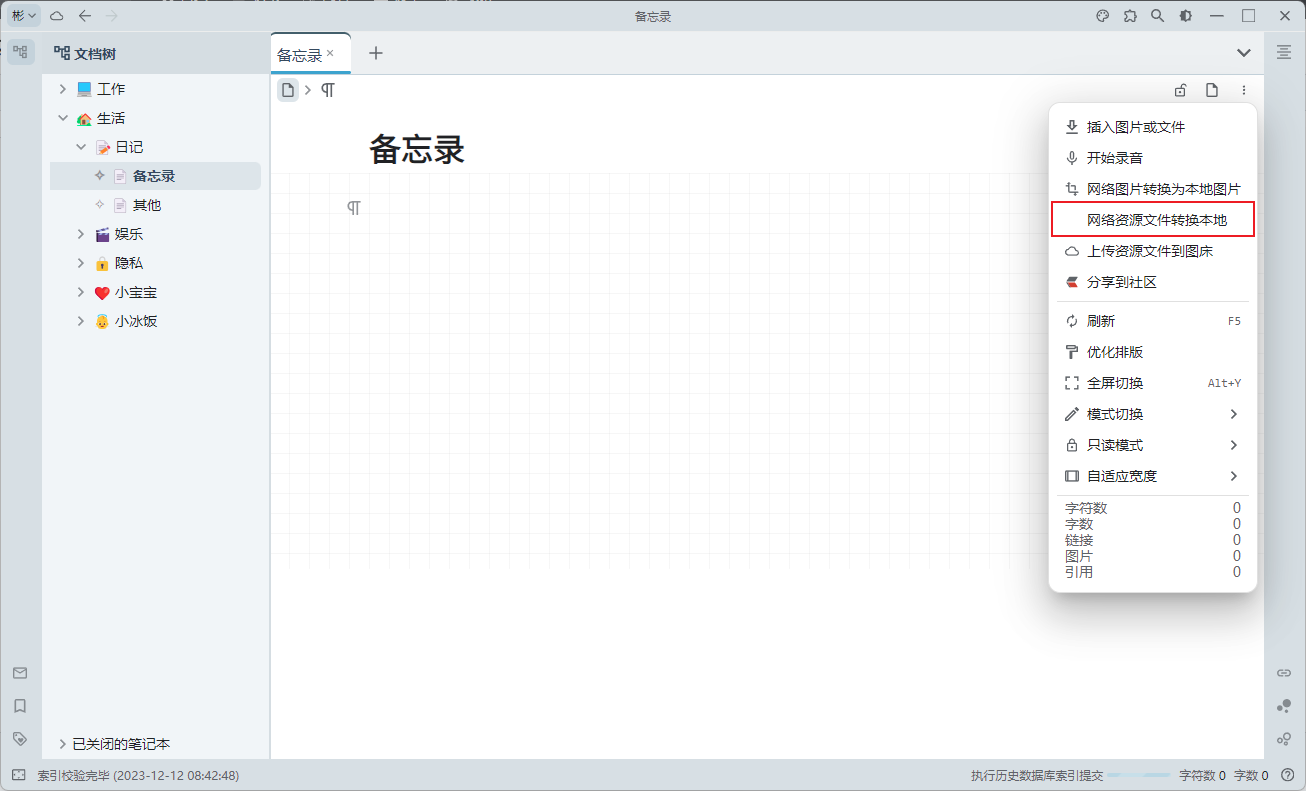The width and height of the screenshot is (1306, 791).
Task: Choose 开始录音 from the menu
Action: pyautogui.click(x=1153, y=158)
